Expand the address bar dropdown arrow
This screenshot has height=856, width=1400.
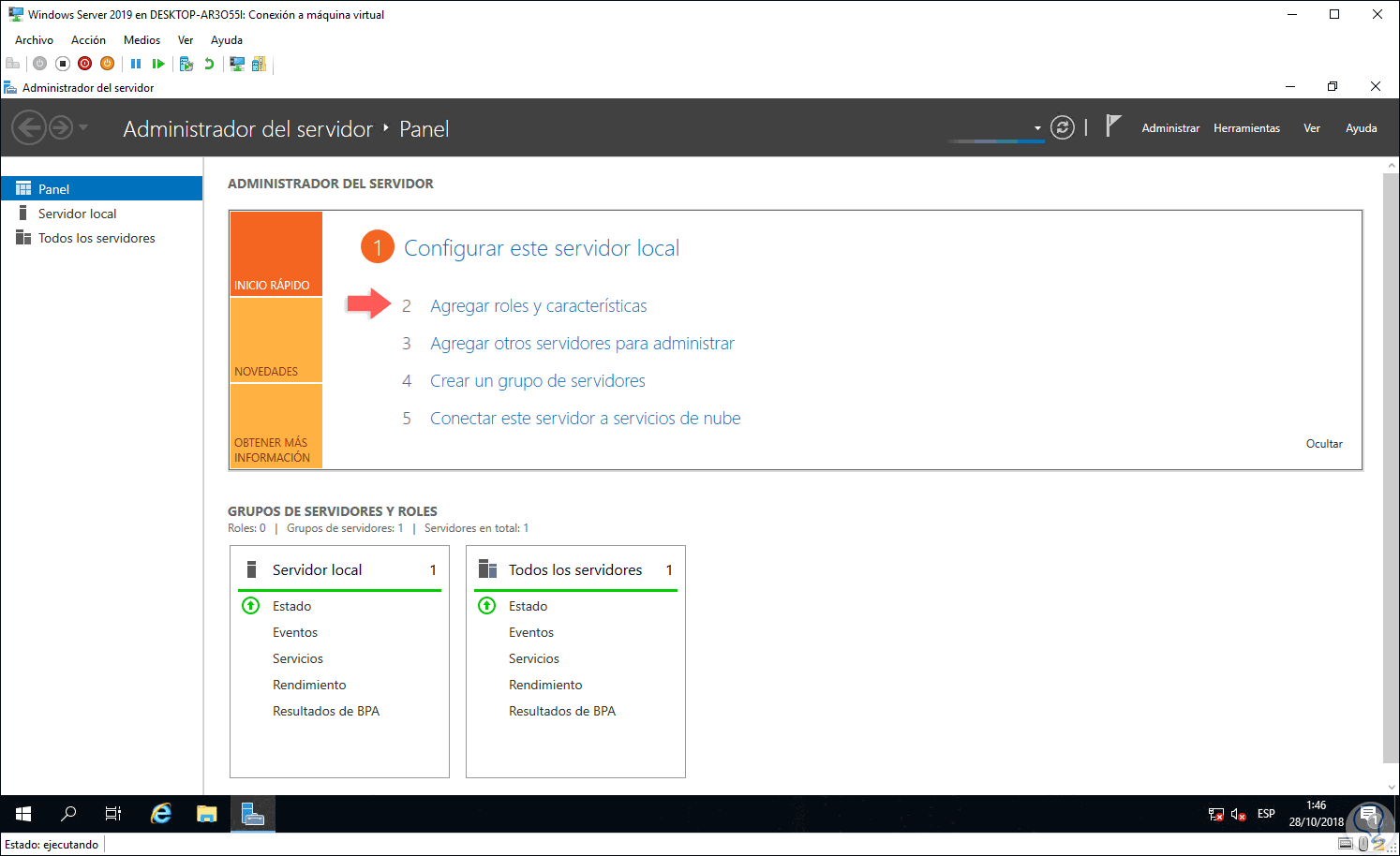(1037, 128)
